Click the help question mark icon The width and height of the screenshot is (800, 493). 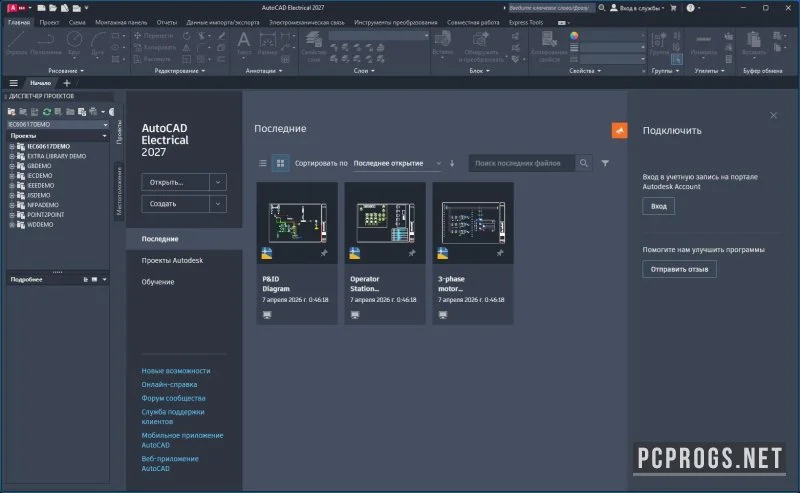690,8
